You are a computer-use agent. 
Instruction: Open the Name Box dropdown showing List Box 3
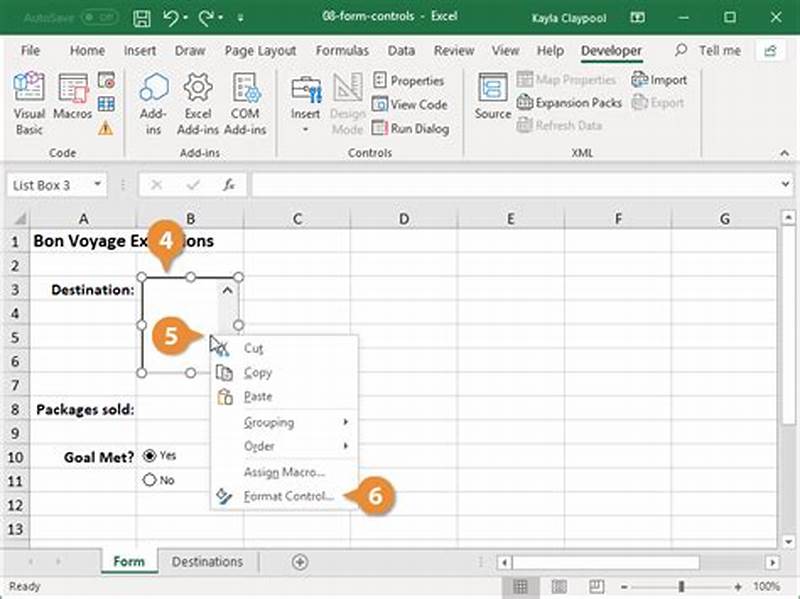pyautogui.click(x=96, y=184)
